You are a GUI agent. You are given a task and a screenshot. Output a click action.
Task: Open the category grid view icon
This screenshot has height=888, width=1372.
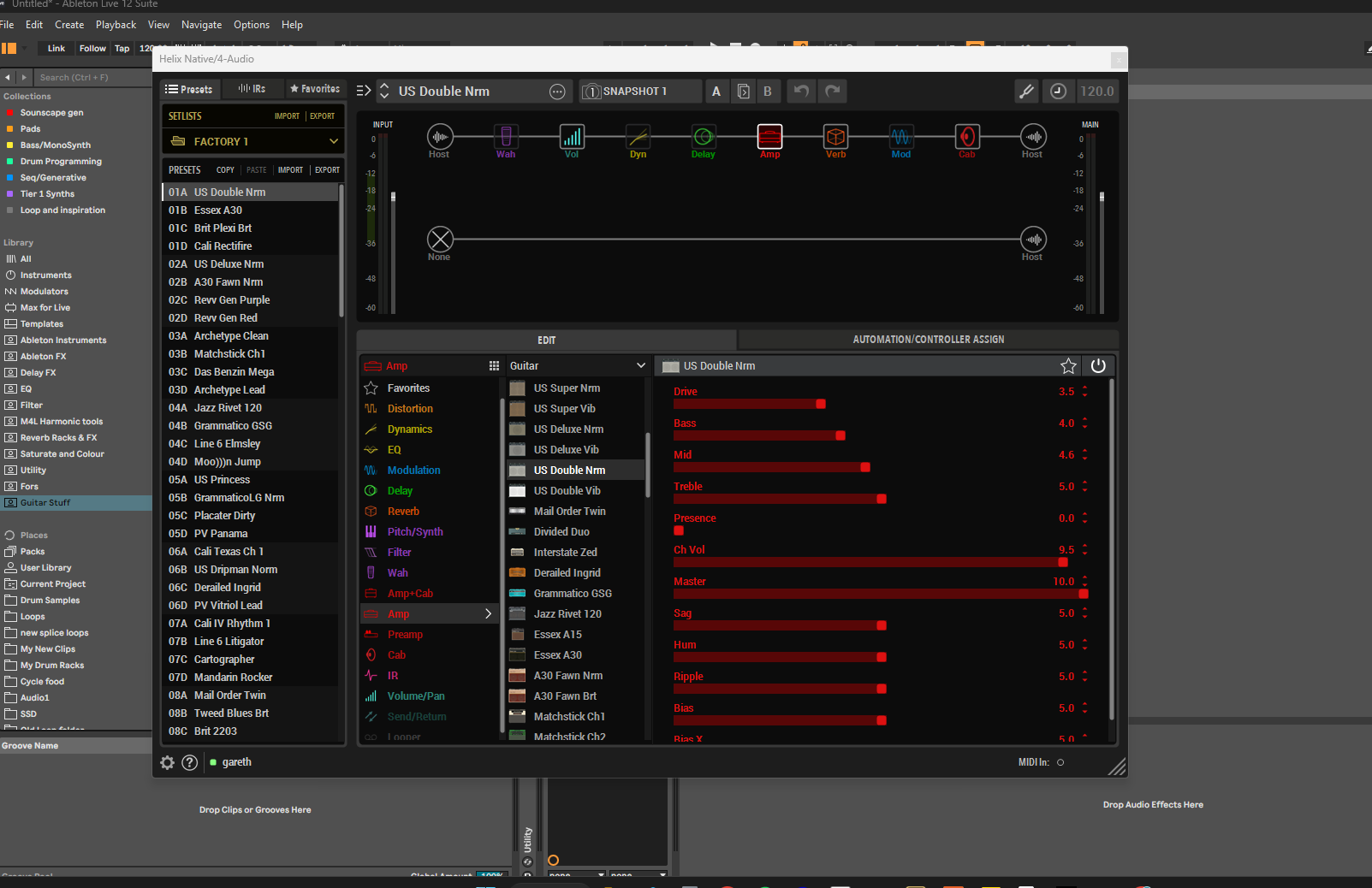494,365
